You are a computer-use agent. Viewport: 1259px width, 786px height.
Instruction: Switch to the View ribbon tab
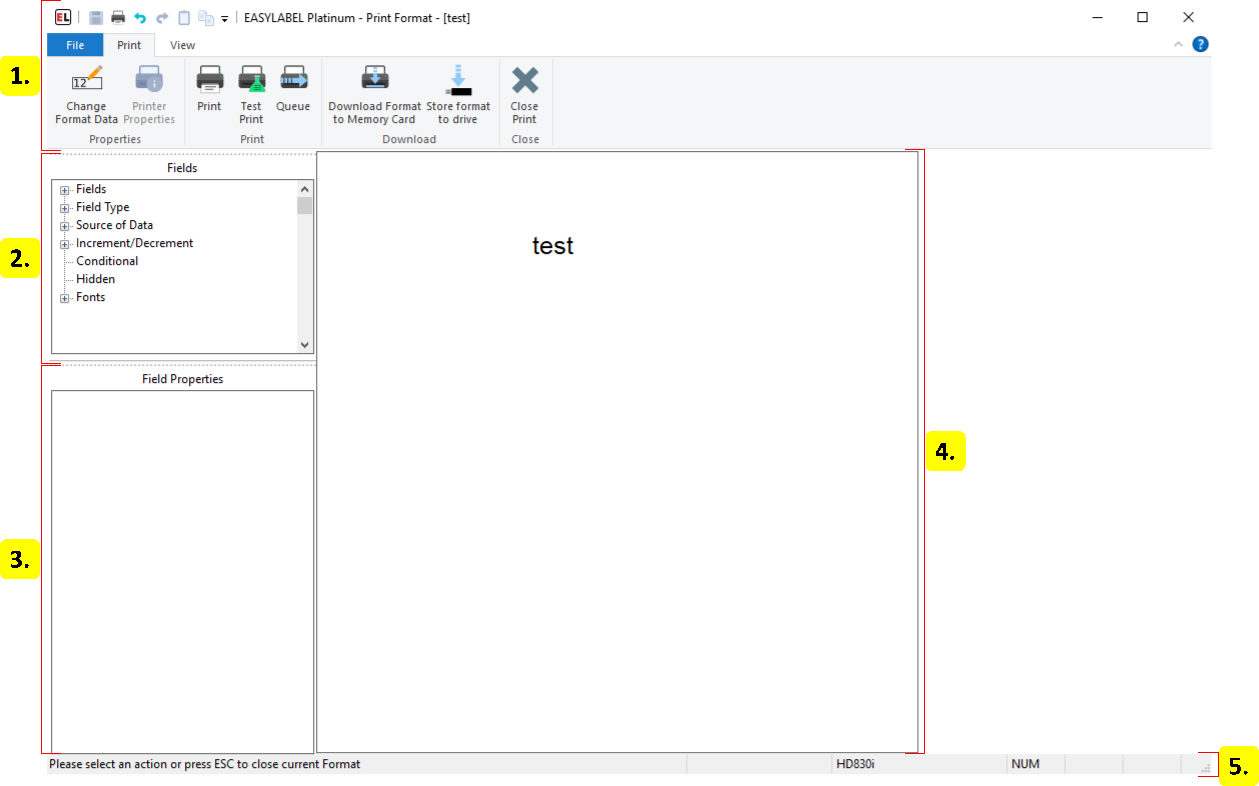(x=182, y=45)
